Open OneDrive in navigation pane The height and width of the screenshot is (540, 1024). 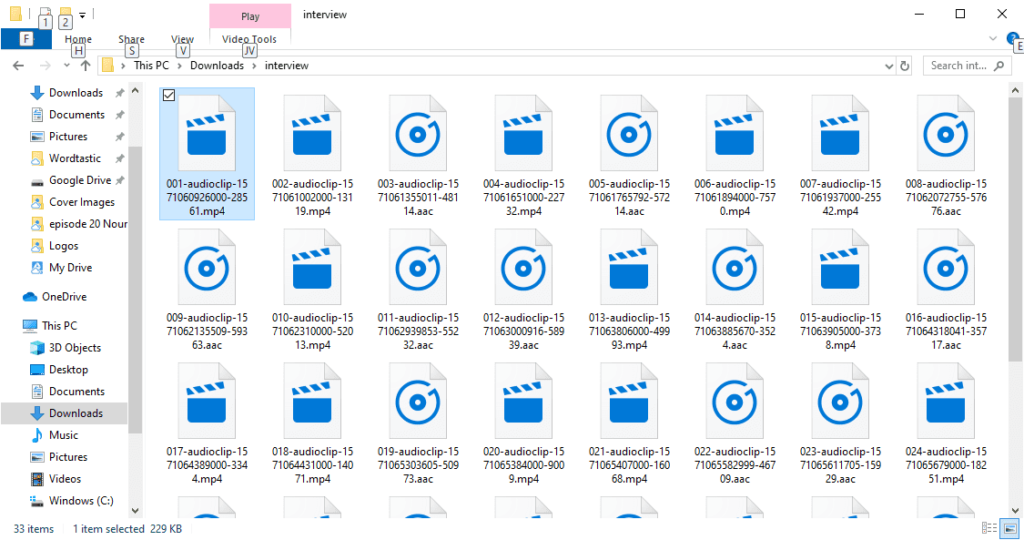click(x=64, y=296)
